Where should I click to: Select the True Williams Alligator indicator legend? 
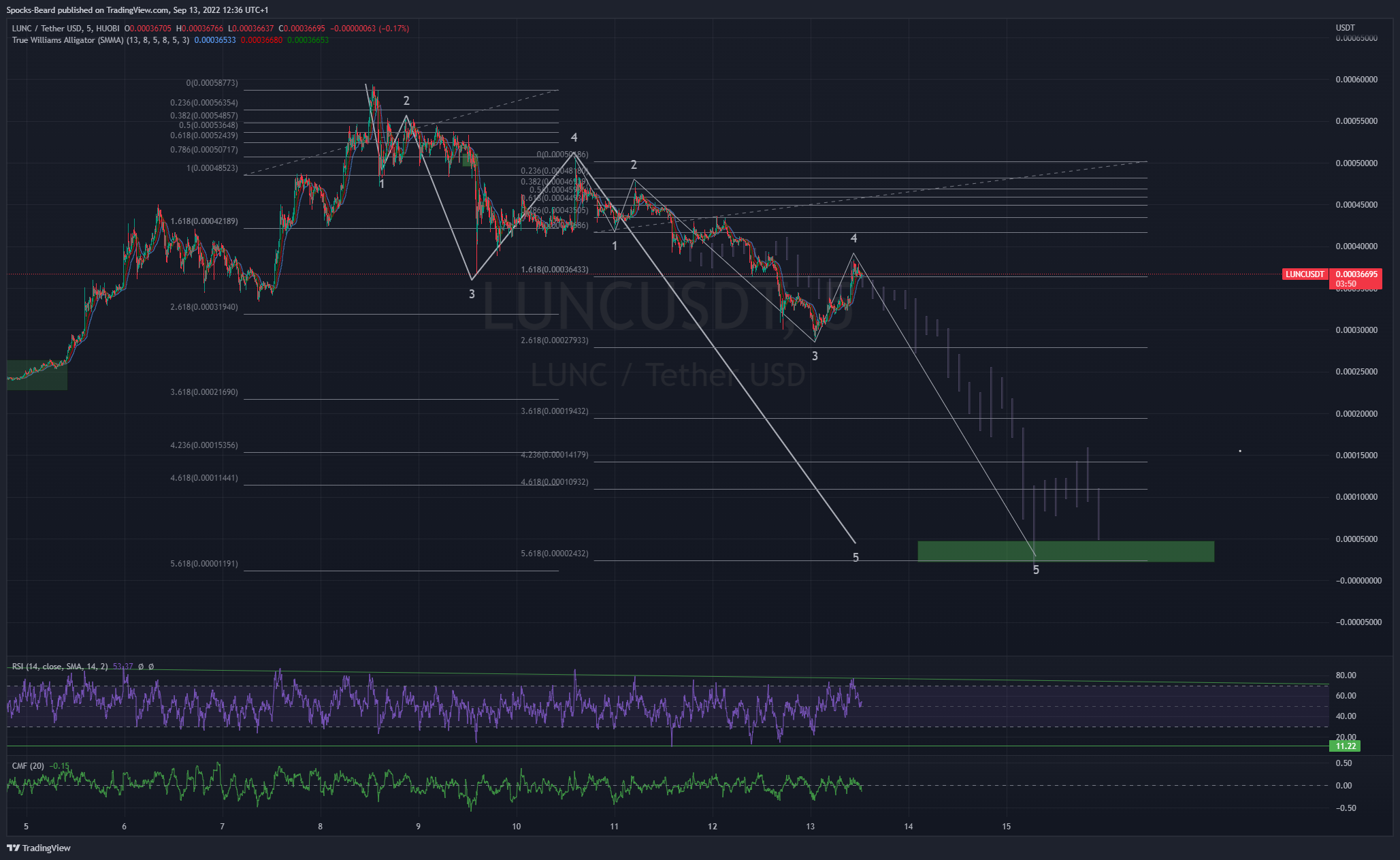[101, 40]
